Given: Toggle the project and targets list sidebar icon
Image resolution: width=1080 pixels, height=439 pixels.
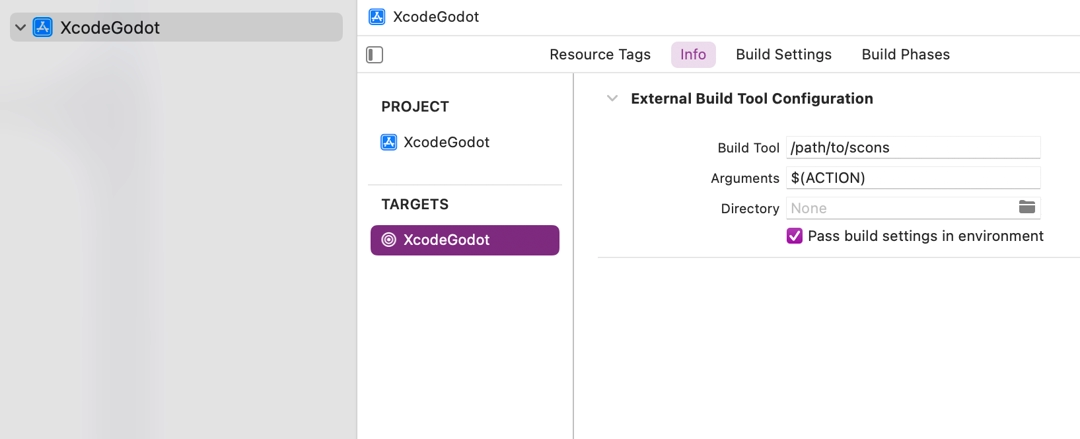Looking at the screenshot, I should point(375,55).
